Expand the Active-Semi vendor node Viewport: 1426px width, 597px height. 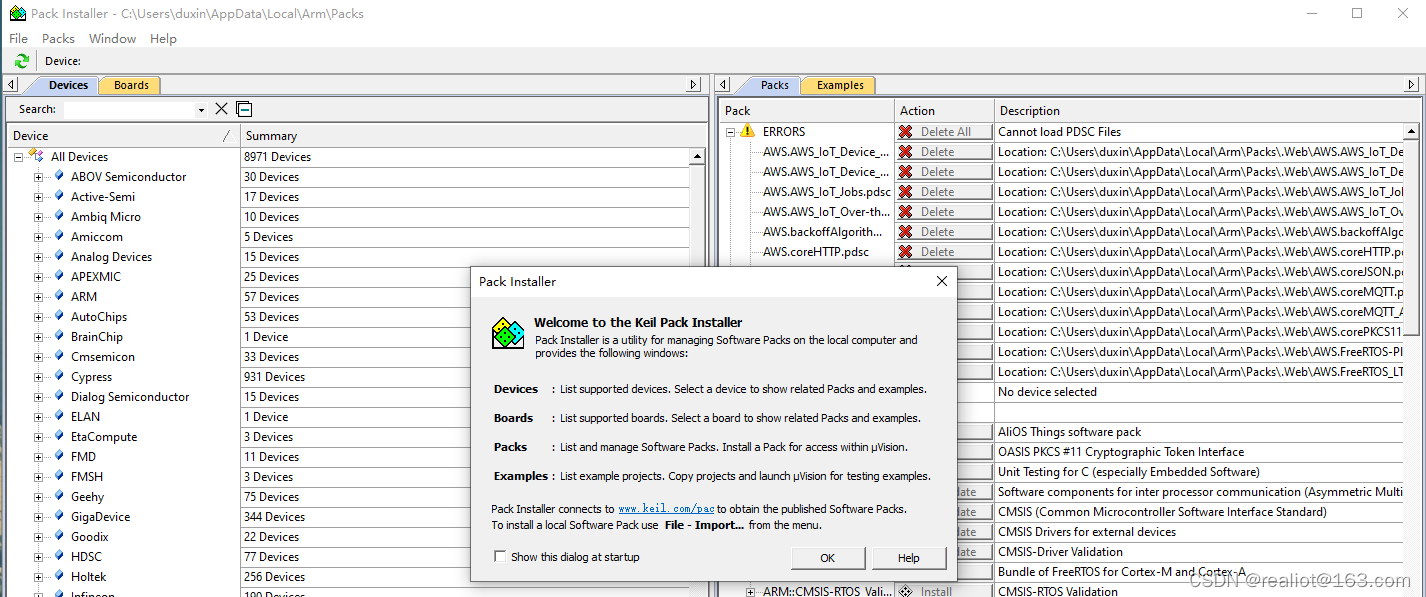[x=38, y=197]
